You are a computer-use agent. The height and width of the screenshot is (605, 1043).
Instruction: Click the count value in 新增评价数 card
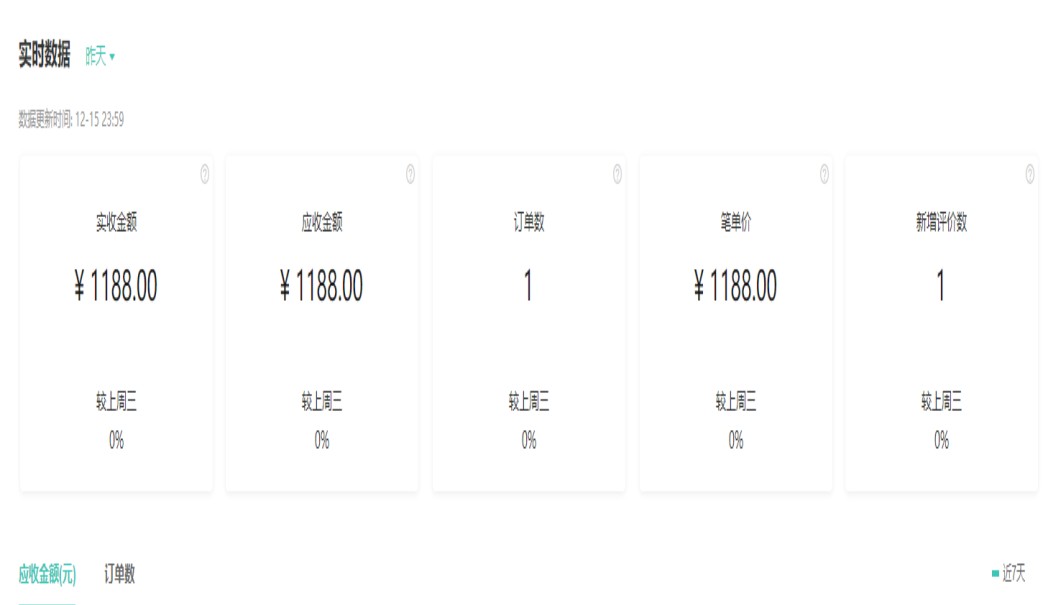tap(941, 288)
